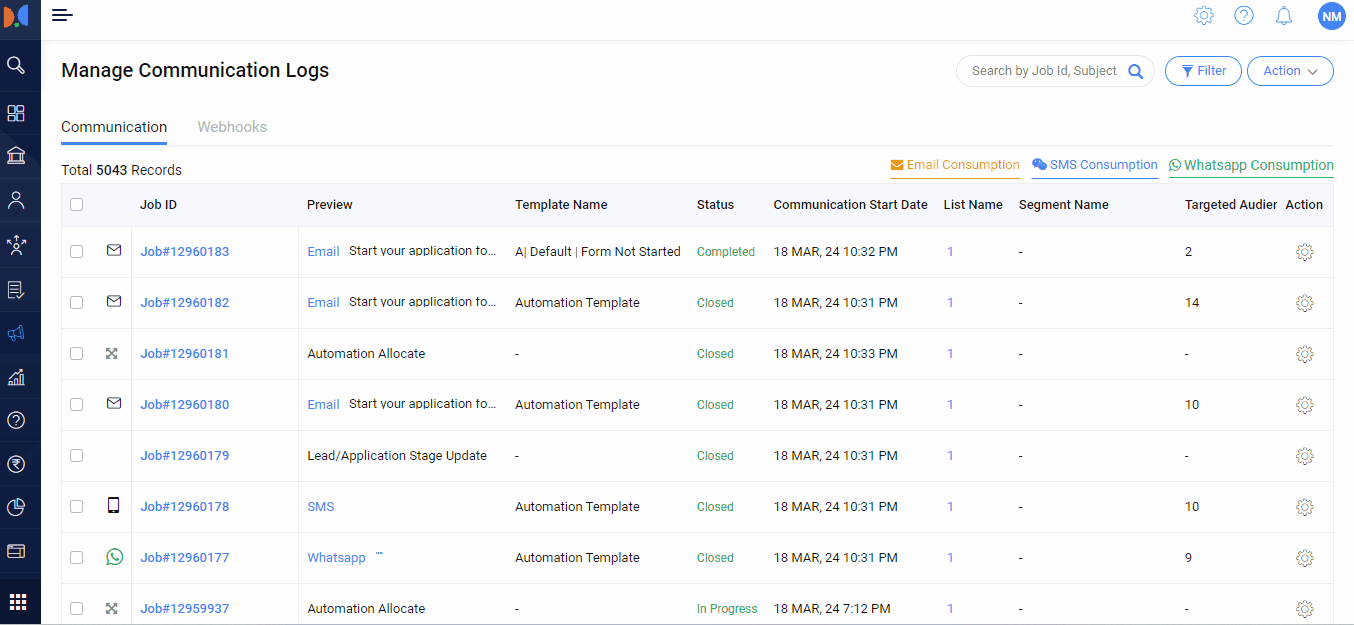Screen dimensions: 1354x625
Task: Click the Status column header
Action: pos(715,204)
